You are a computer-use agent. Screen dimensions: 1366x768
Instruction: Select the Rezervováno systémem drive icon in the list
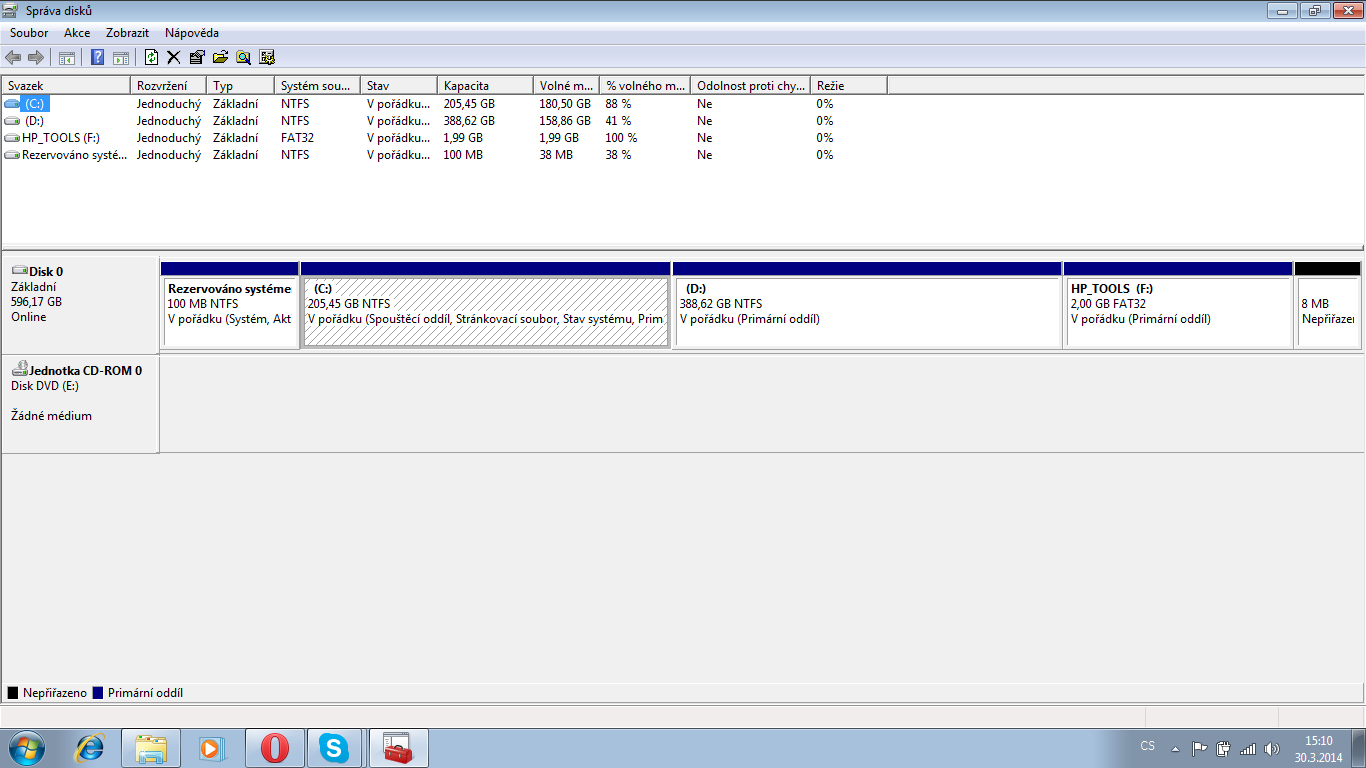coord(12,155)
